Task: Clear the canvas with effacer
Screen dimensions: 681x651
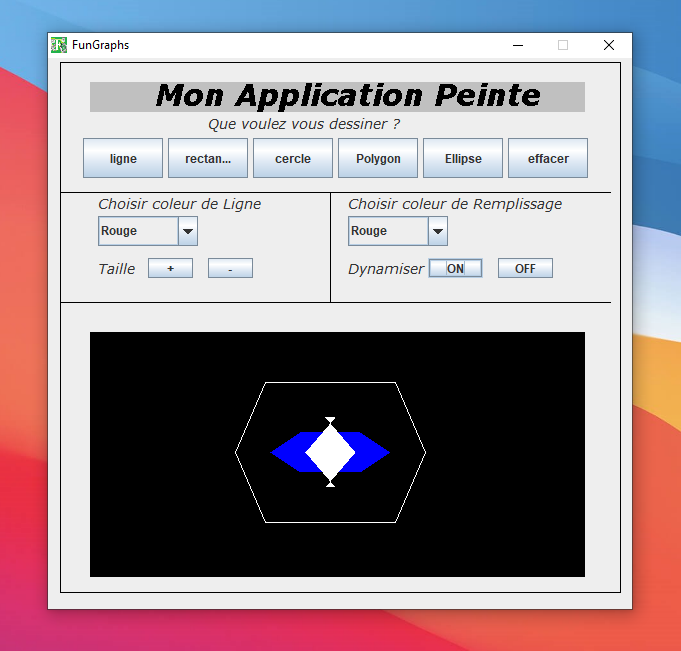Action: pos(548,158)
